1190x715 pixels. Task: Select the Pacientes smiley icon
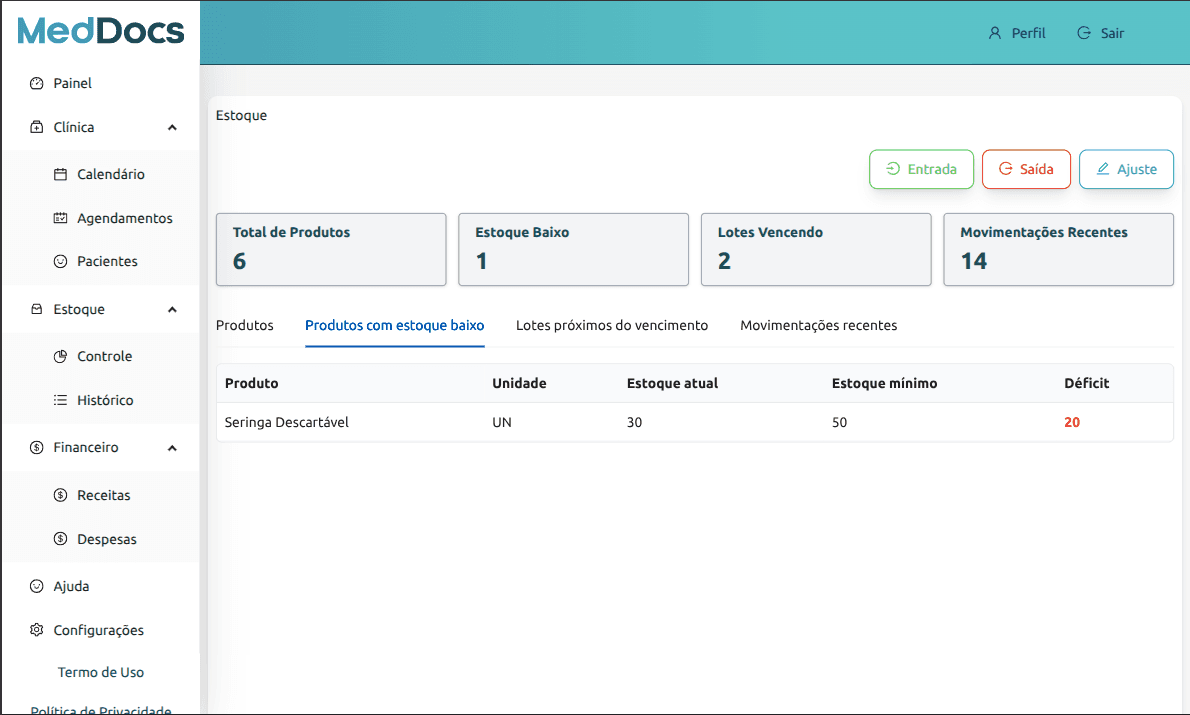coord(60,261)
